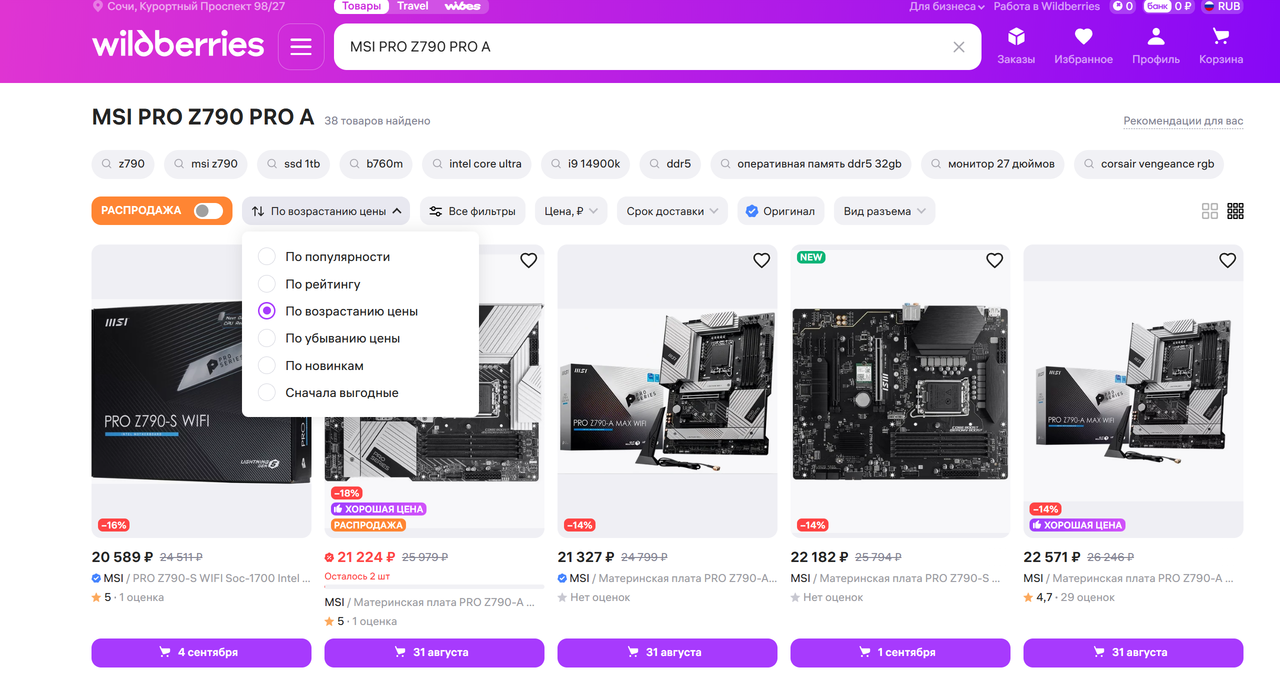The height and width of the screenshot is (692, 1280).
Task: Switch to Travel tab
Action: pos(412,6)
